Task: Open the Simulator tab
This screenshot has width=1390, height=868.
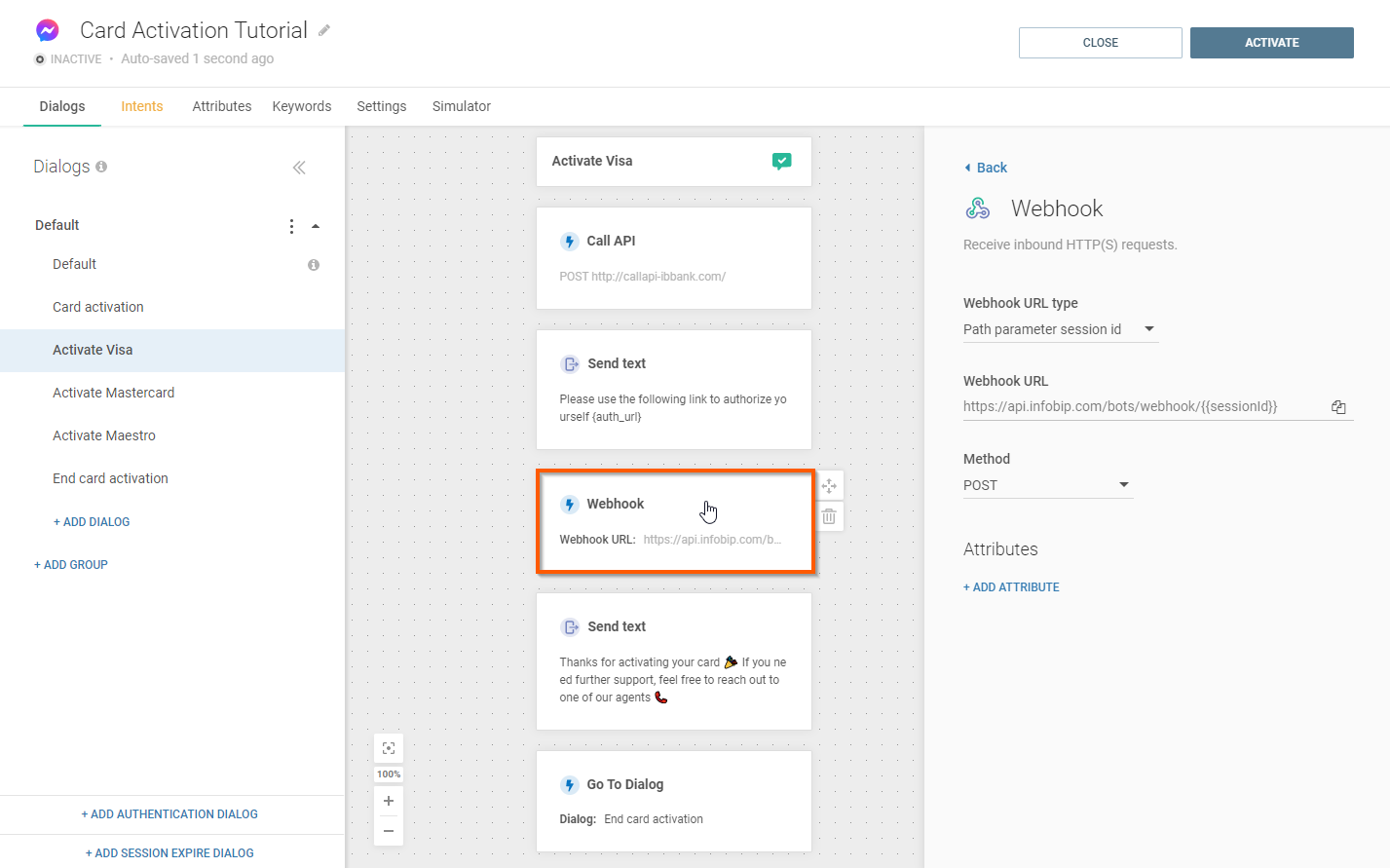Action: pos(461,106)
